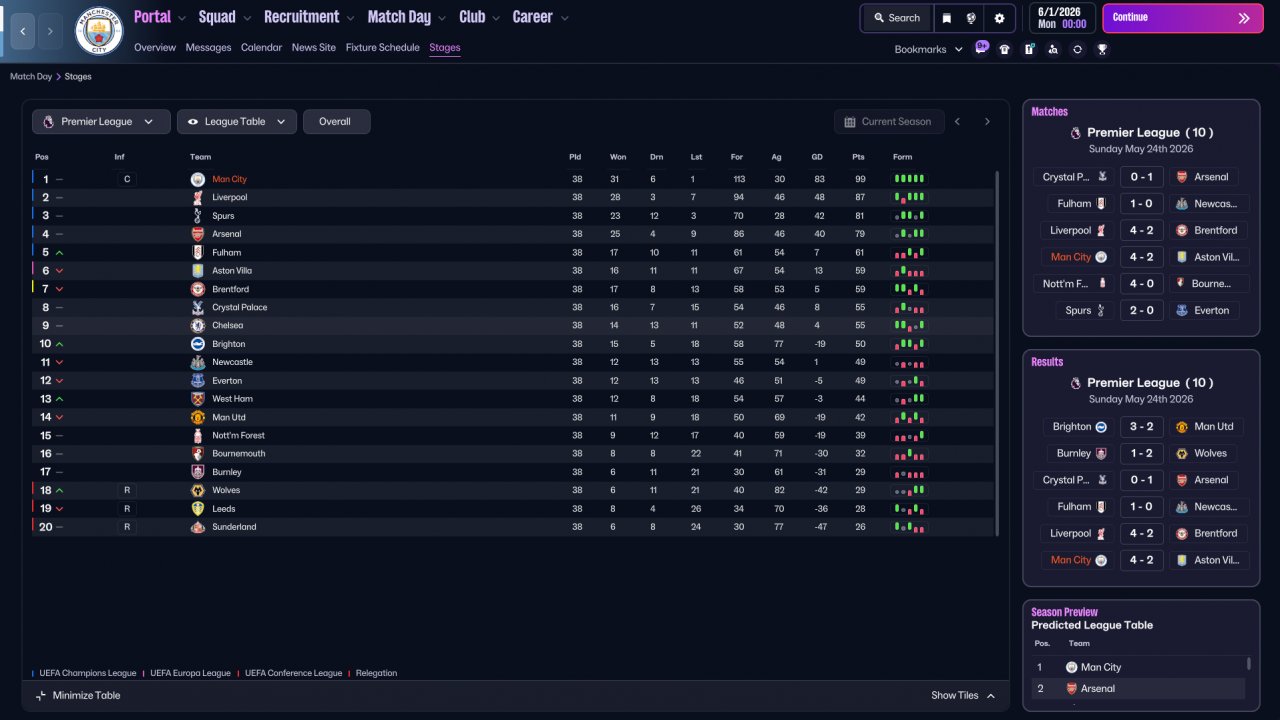Viewport: 1280px width, 720px height.
Task: Open the News Site tab
Action: pyautogui.click(x=314, y=47)
